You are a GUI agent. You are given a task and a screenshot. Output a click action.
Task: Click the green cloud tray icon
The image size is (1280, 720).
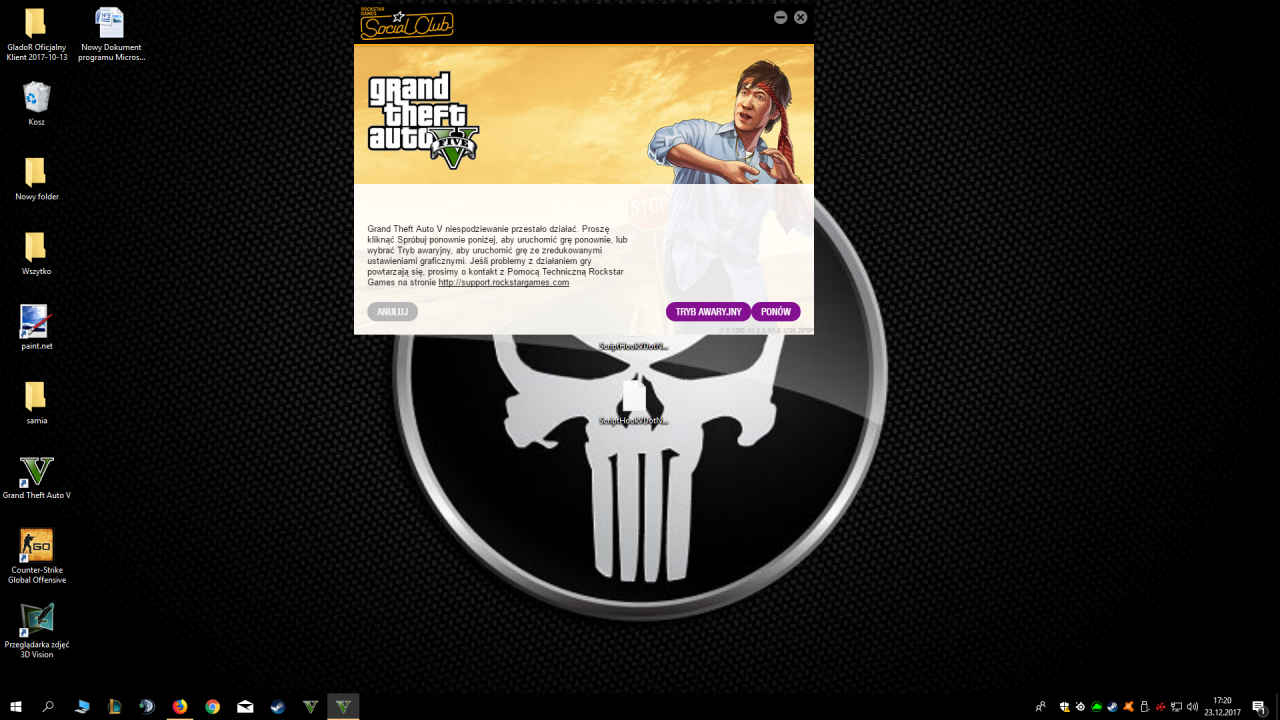pos(1097,706)
